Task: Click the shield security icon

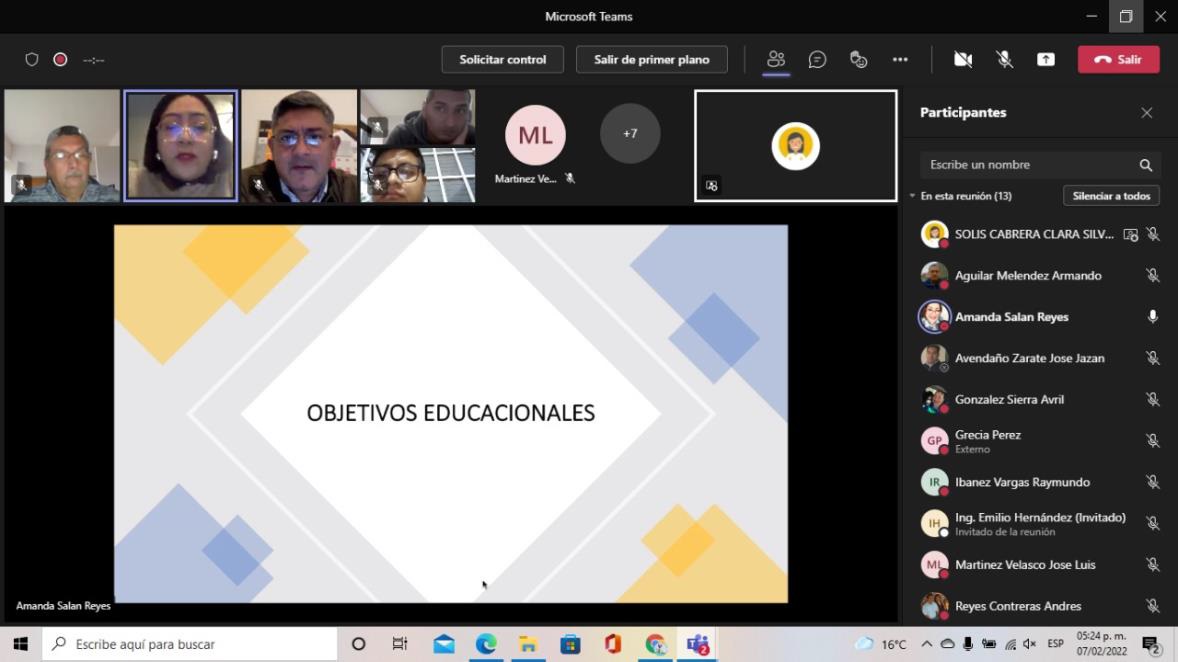Action: (x=32, y=59)
